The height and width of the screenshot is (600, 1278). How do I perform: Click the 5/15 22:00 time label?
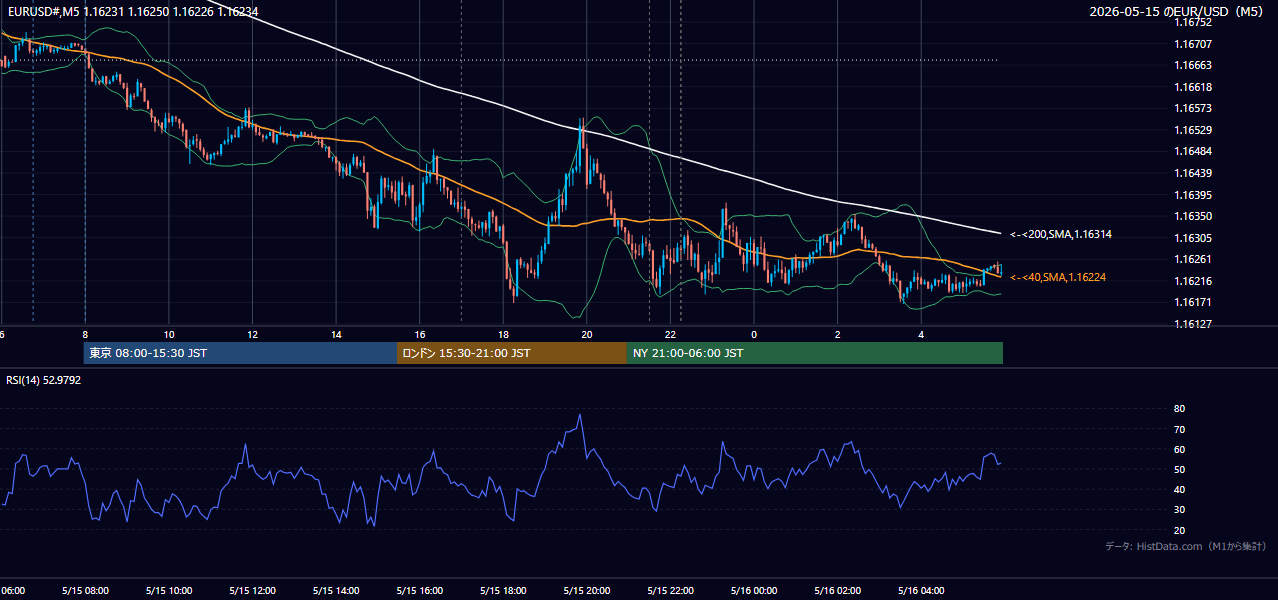click(670, 590)
